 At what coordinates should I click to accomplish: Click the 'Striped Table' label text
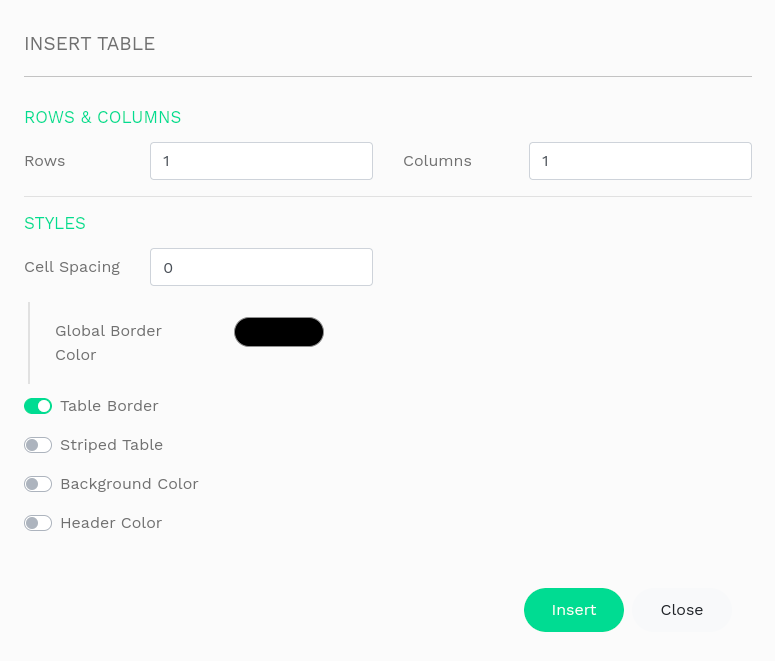(x=111, y=445)
